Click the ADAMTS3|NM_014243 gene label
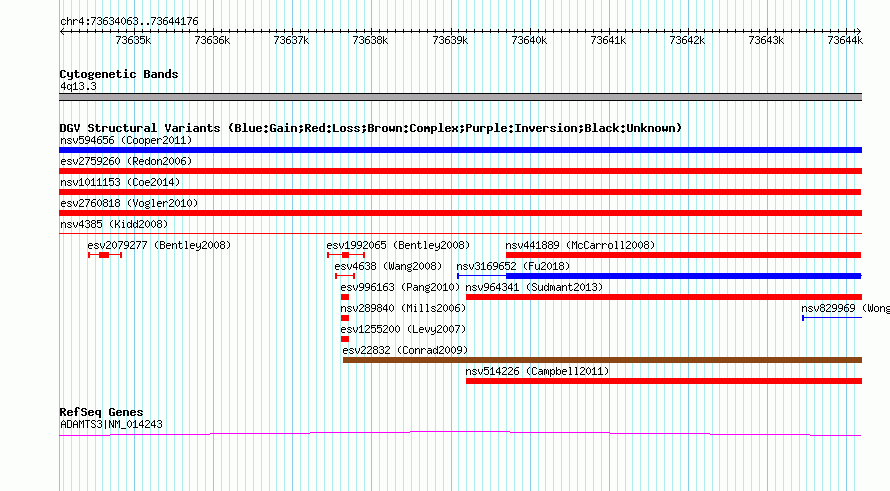This screenshot has height=491, width=890. coord(111,424)
